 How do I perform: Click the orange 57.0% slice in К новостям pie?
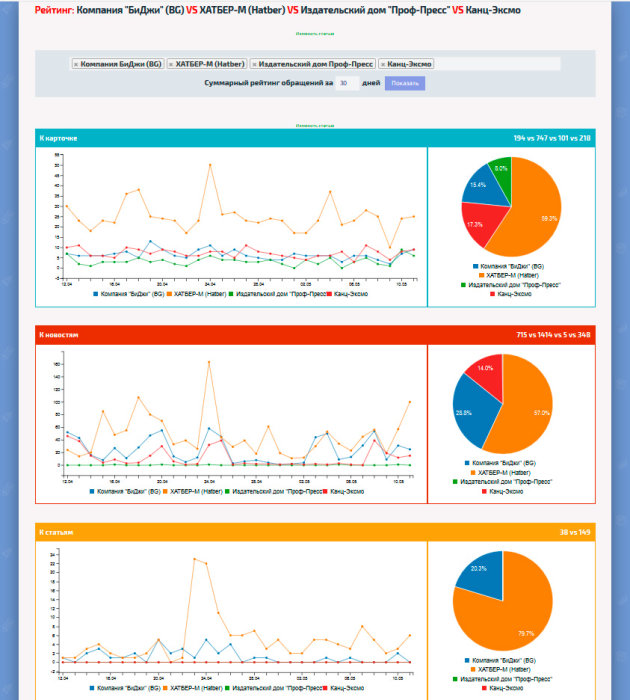[529, 408]
